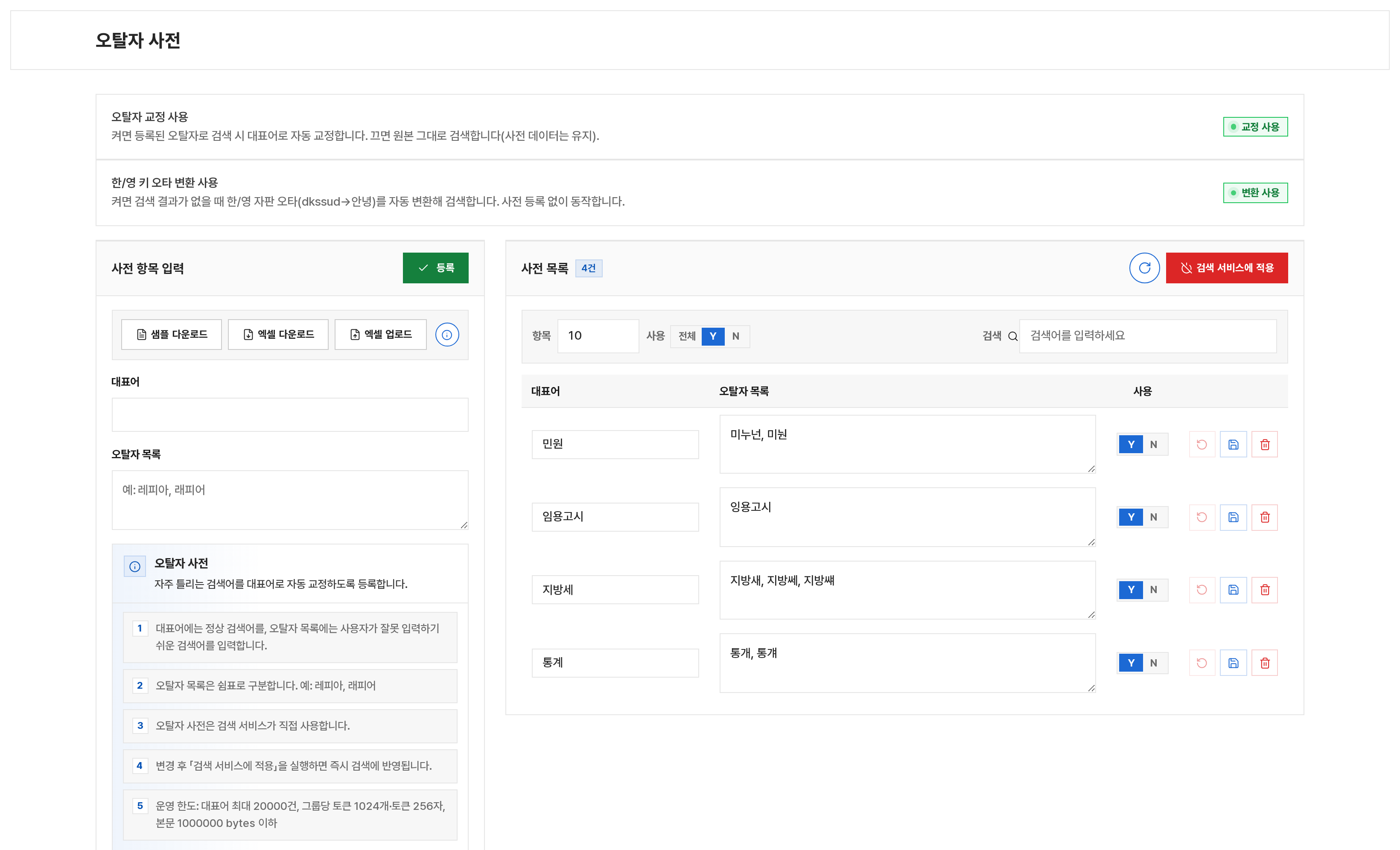Set 임용고시 row usage to Y
Screen dimensions: 1400x850
coord(1131,517)
